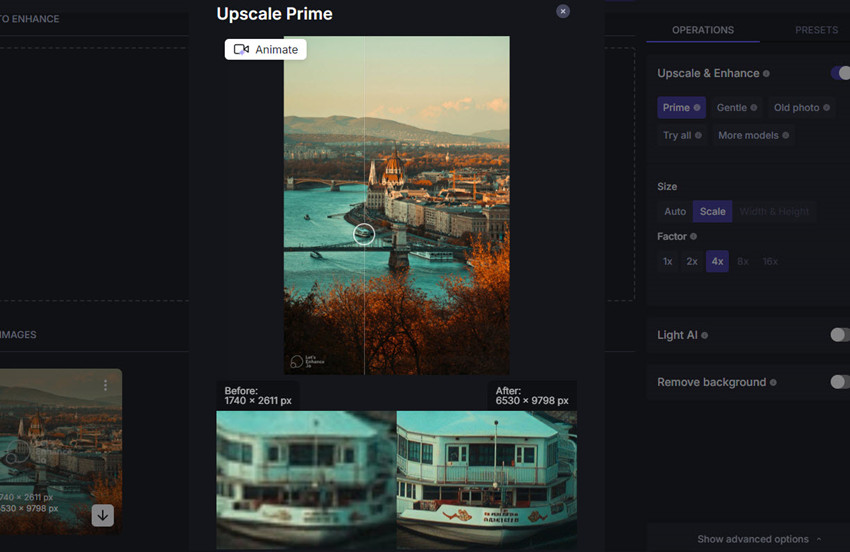Click info icon beside Remove background
Image resolution: width=850 pixels, height=552 pixels.
[773, 382]
